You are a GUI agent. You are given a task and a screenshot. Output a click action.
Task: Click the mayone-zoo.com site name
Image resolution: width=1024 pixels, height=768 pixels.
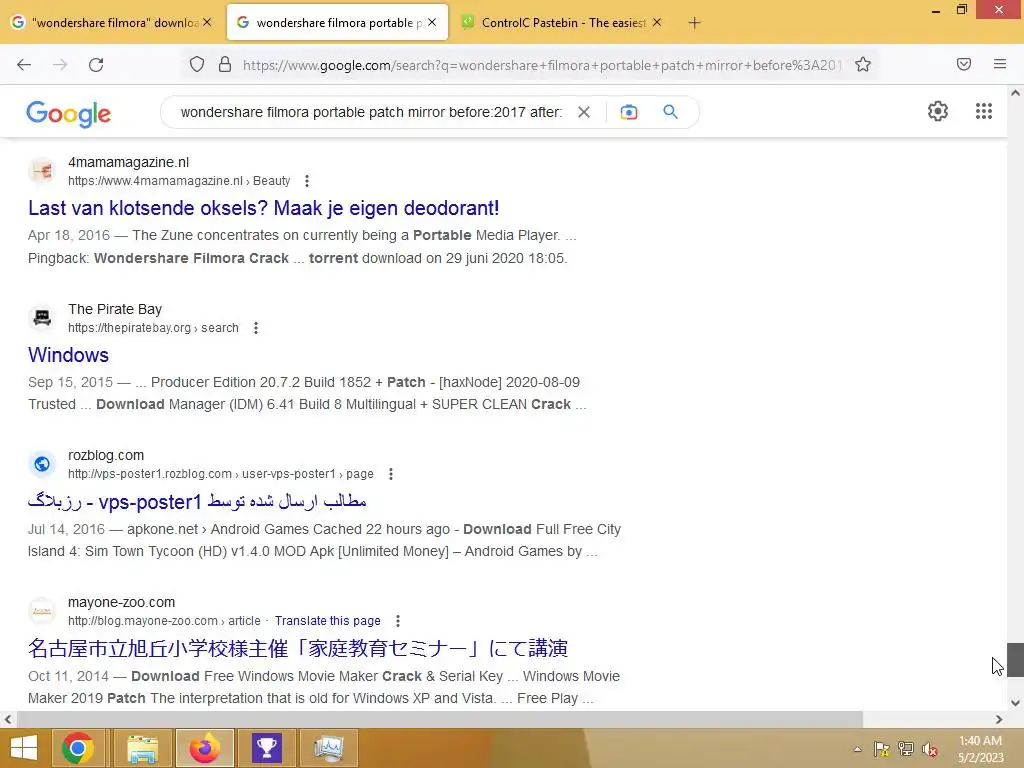tap(121, 603)
